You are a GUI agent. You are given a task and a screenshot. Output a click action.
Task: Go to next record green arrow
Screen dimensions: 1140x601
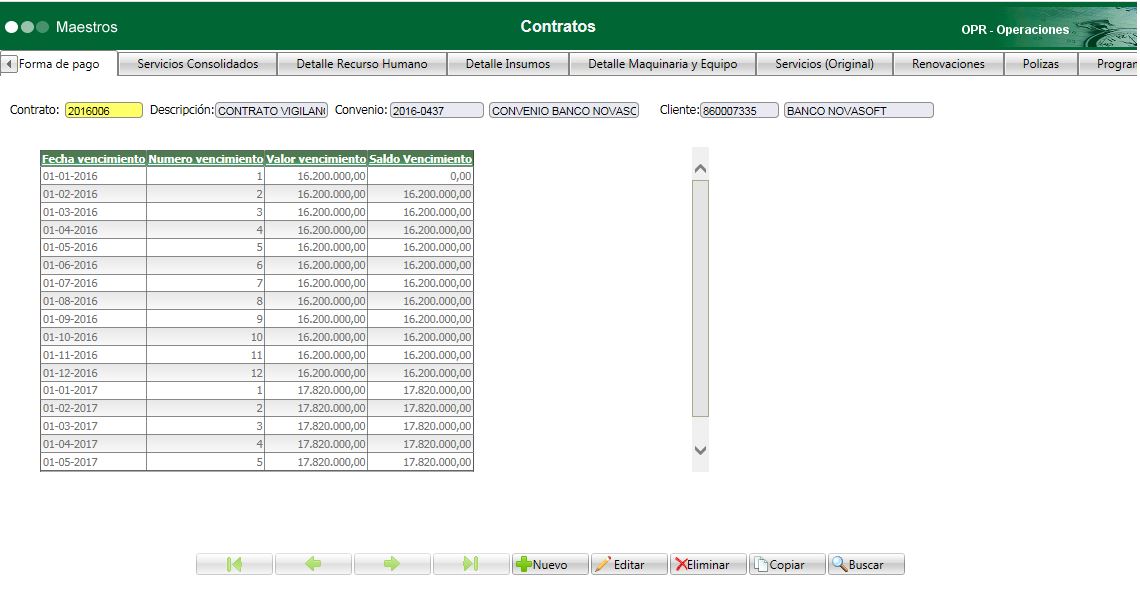click(x=392, y=564)
